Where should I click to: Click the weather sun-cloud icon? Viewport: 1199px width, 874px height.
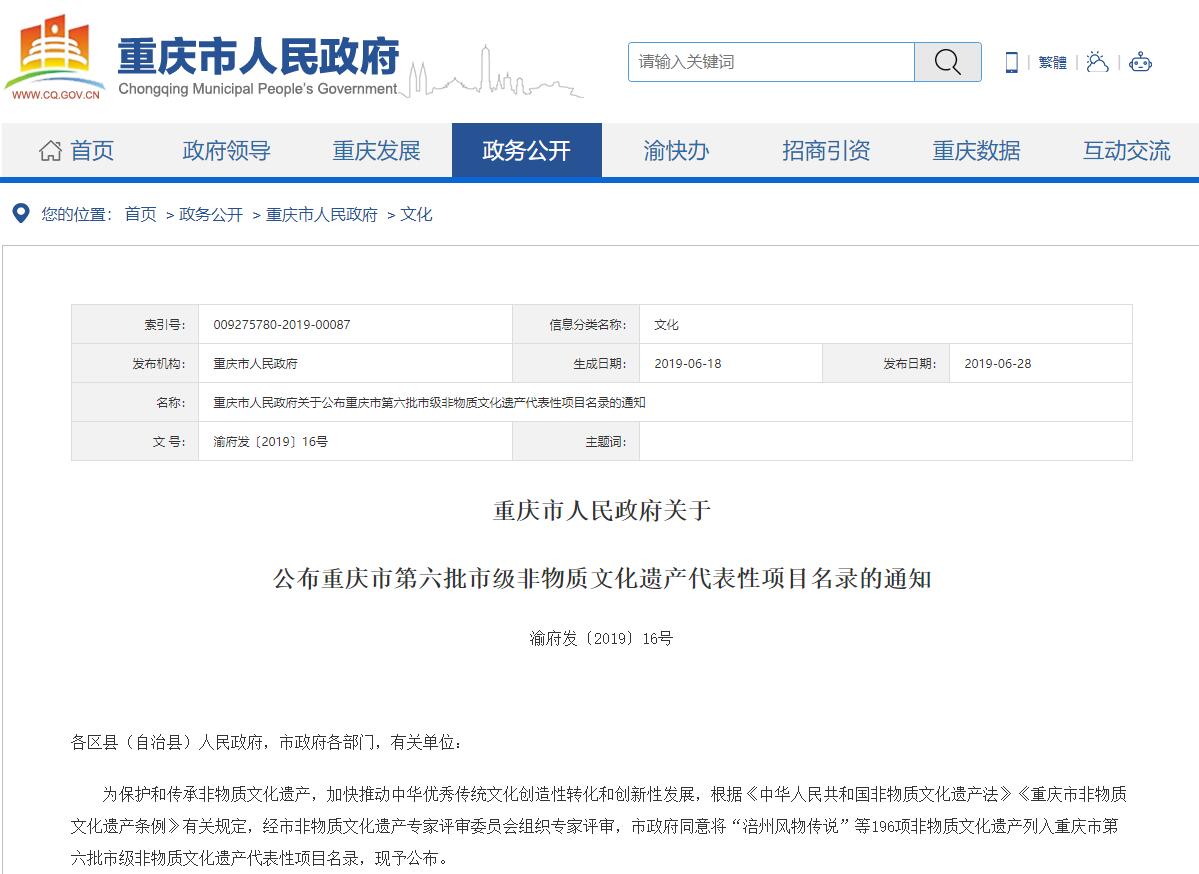tap(1097, 62)
